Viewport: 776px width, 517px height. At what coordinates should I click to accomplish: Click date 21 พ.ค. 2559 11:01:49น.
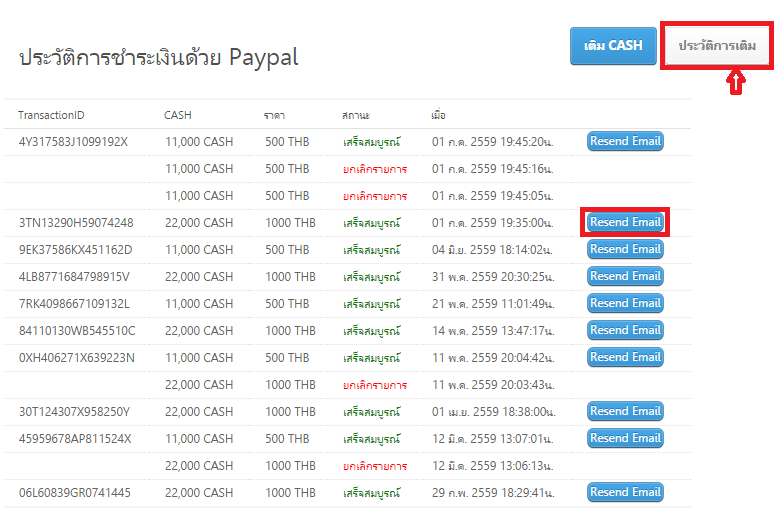tap(493, 304)
